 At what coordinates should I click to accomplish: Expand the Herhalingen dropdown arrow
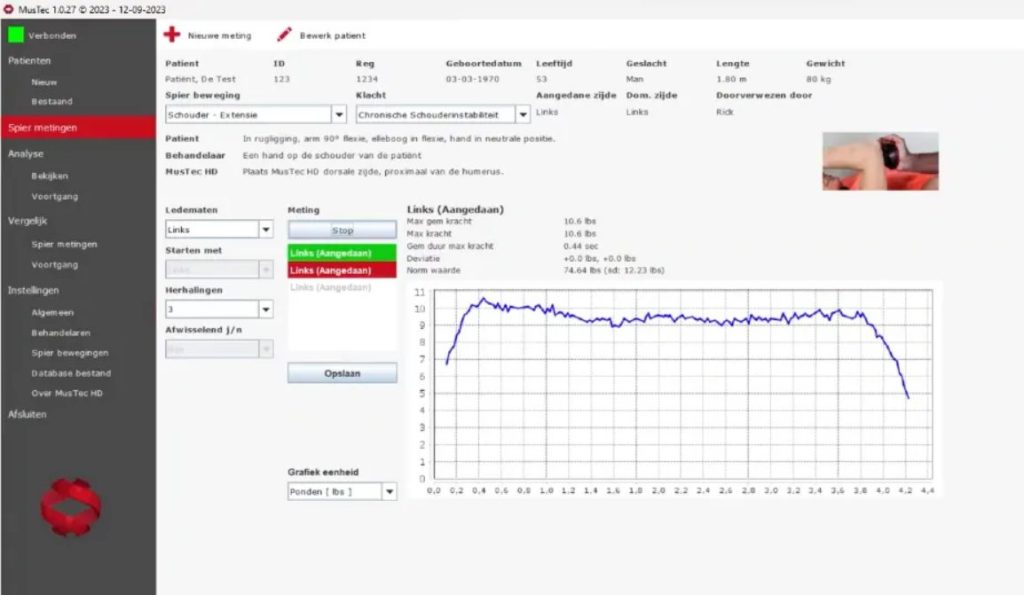266,310
